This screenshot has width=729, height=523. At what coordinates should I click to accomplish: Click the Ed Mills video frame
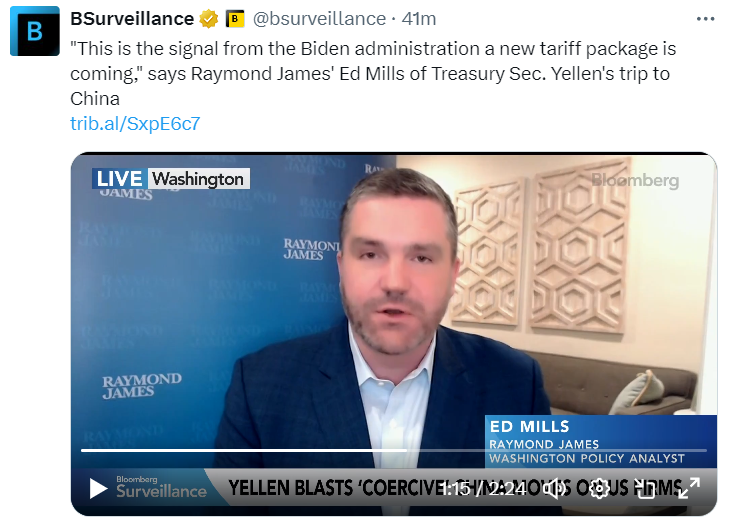click(x=394, y=302)
